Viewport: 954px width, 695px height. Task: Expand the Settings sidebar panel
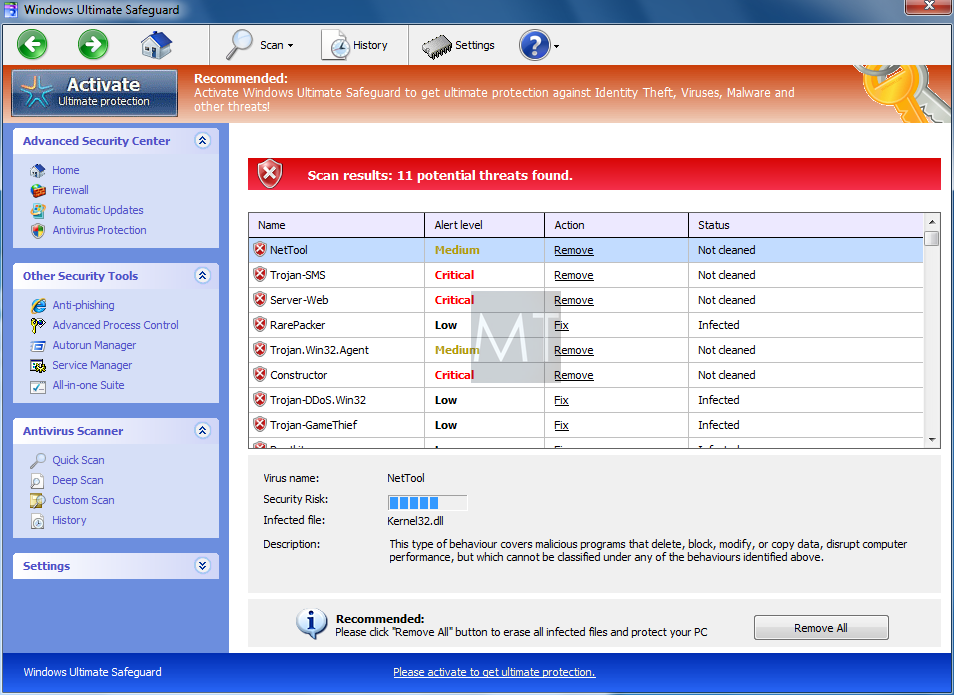click(203, 566)
